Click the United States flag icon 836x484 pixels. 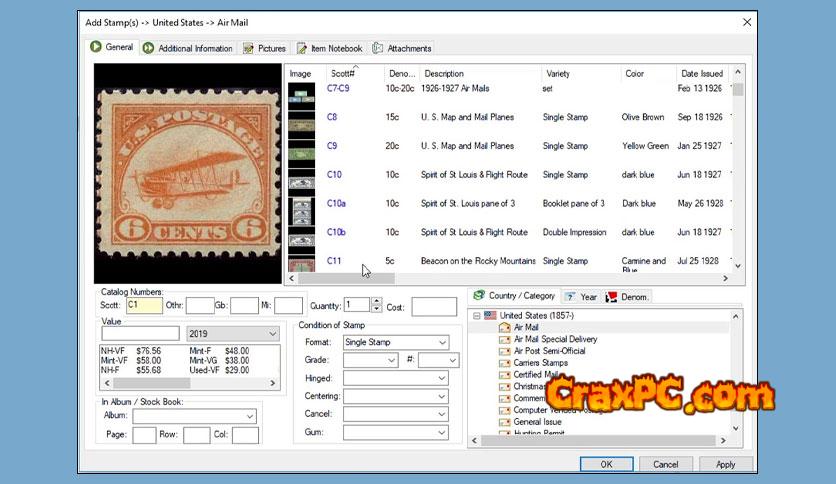point(490,315)
